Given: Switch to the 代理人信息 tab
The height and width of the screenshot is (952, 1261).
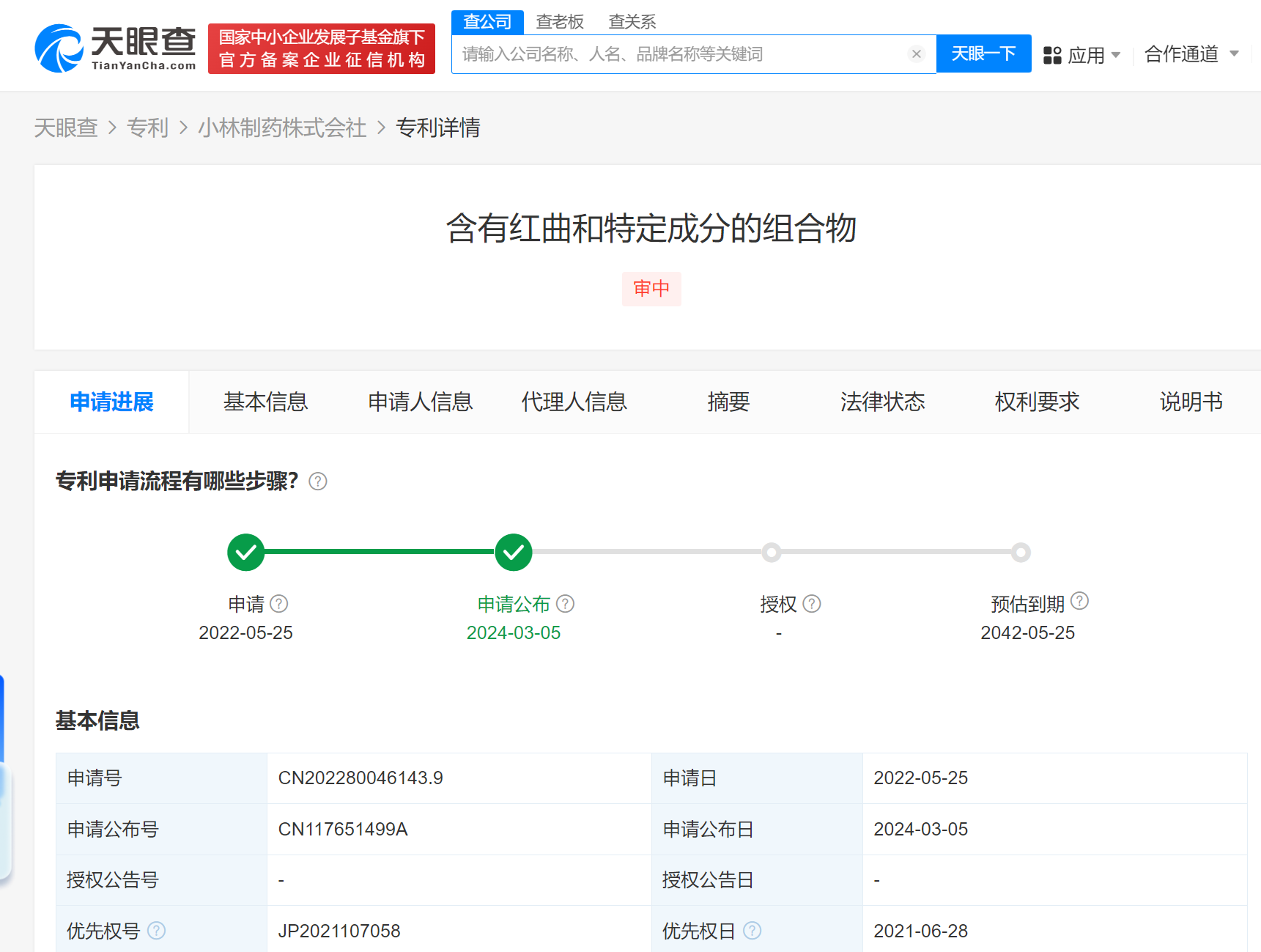Looking at the screenshot, I should point(574,402).
